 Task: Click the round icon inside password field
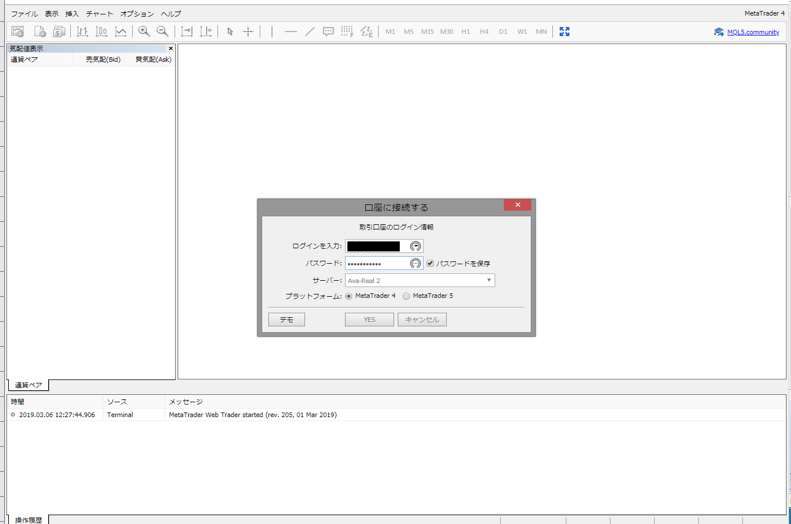coord(415,263)
